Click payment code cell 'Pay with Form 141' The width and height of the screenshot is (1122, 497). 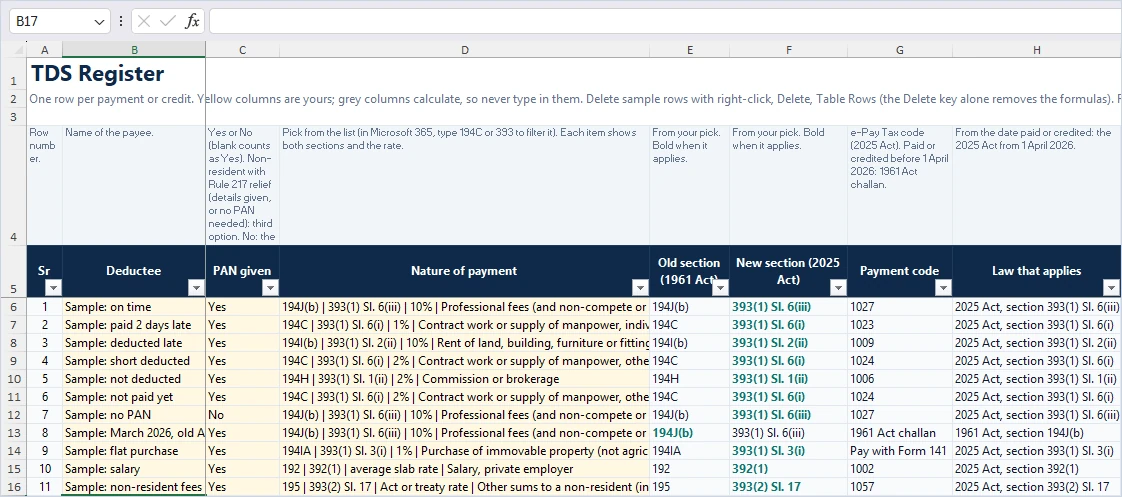pyautogui.click(x=899, y=451)
